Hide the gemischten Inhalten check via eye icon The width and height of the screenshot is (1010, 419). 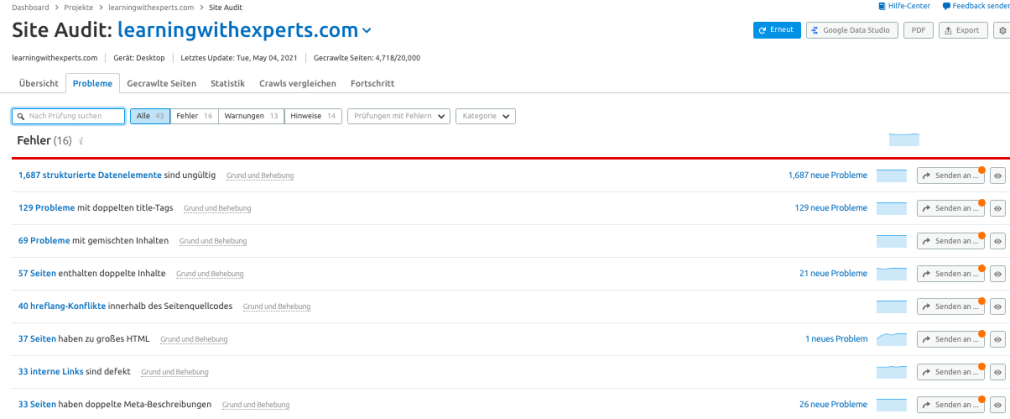click(x=998, y=240)
